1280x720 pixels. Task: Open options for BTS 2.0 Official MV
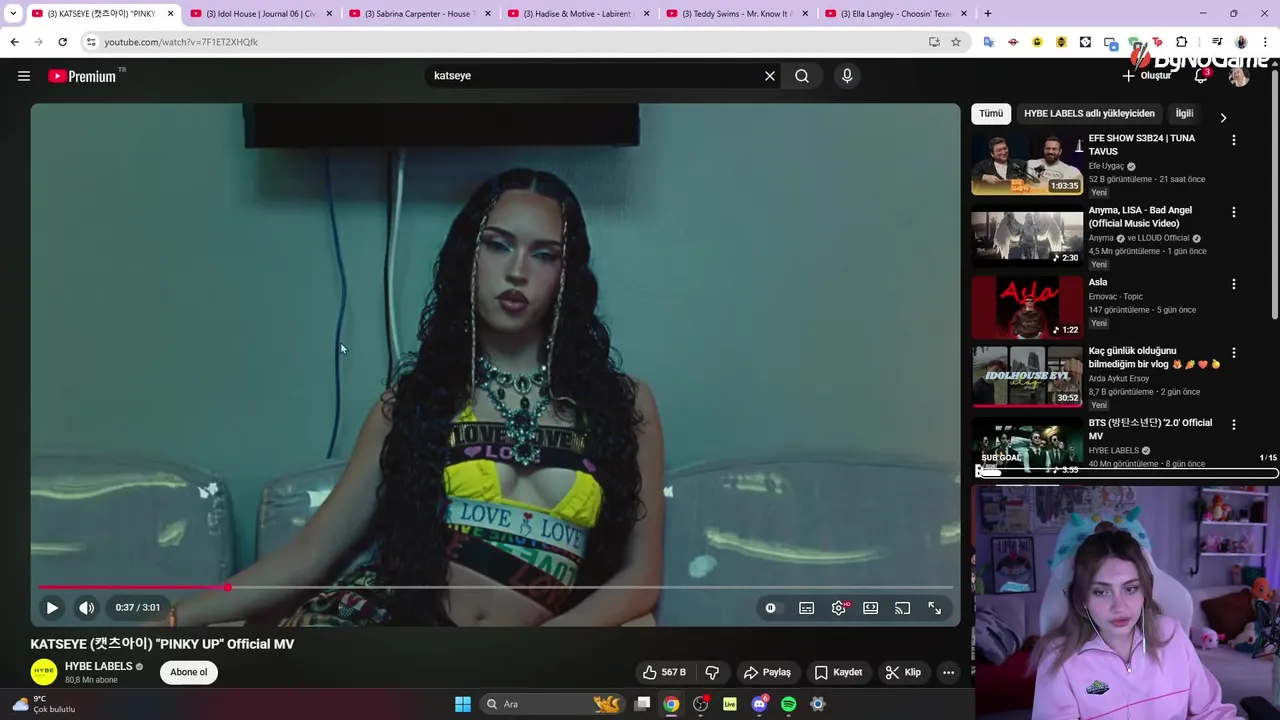[1234, 424]
